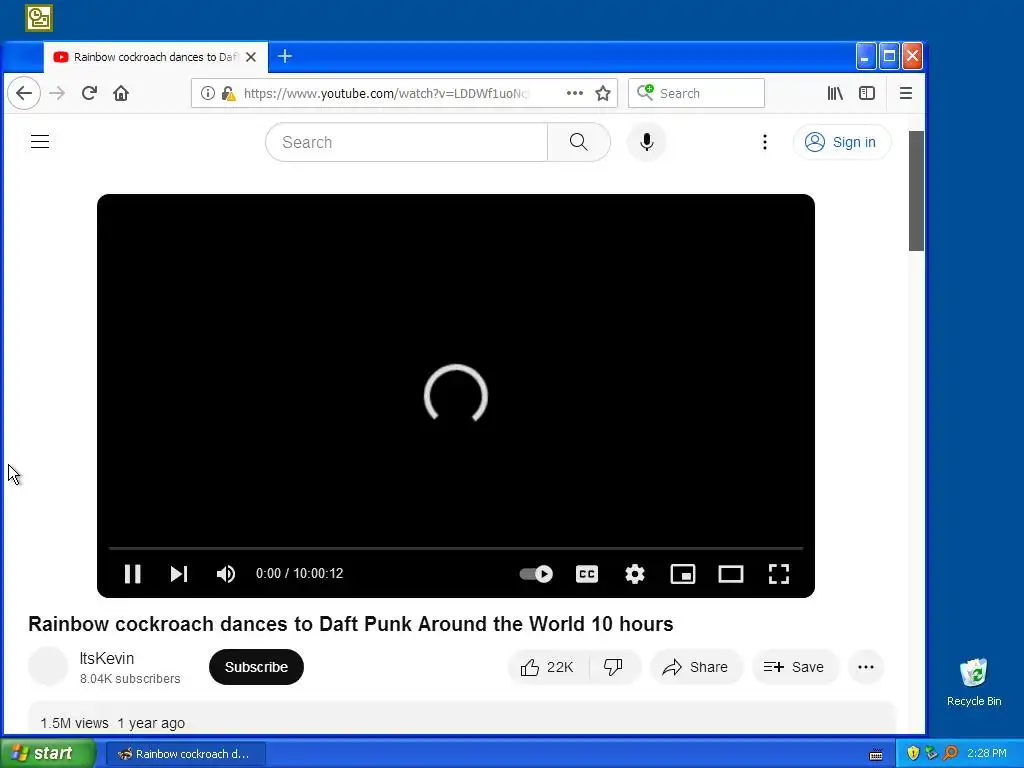Click the 0:00 / 10:00:12 time display
This screenshot has height=768, width=1024.
coord(299,573)
